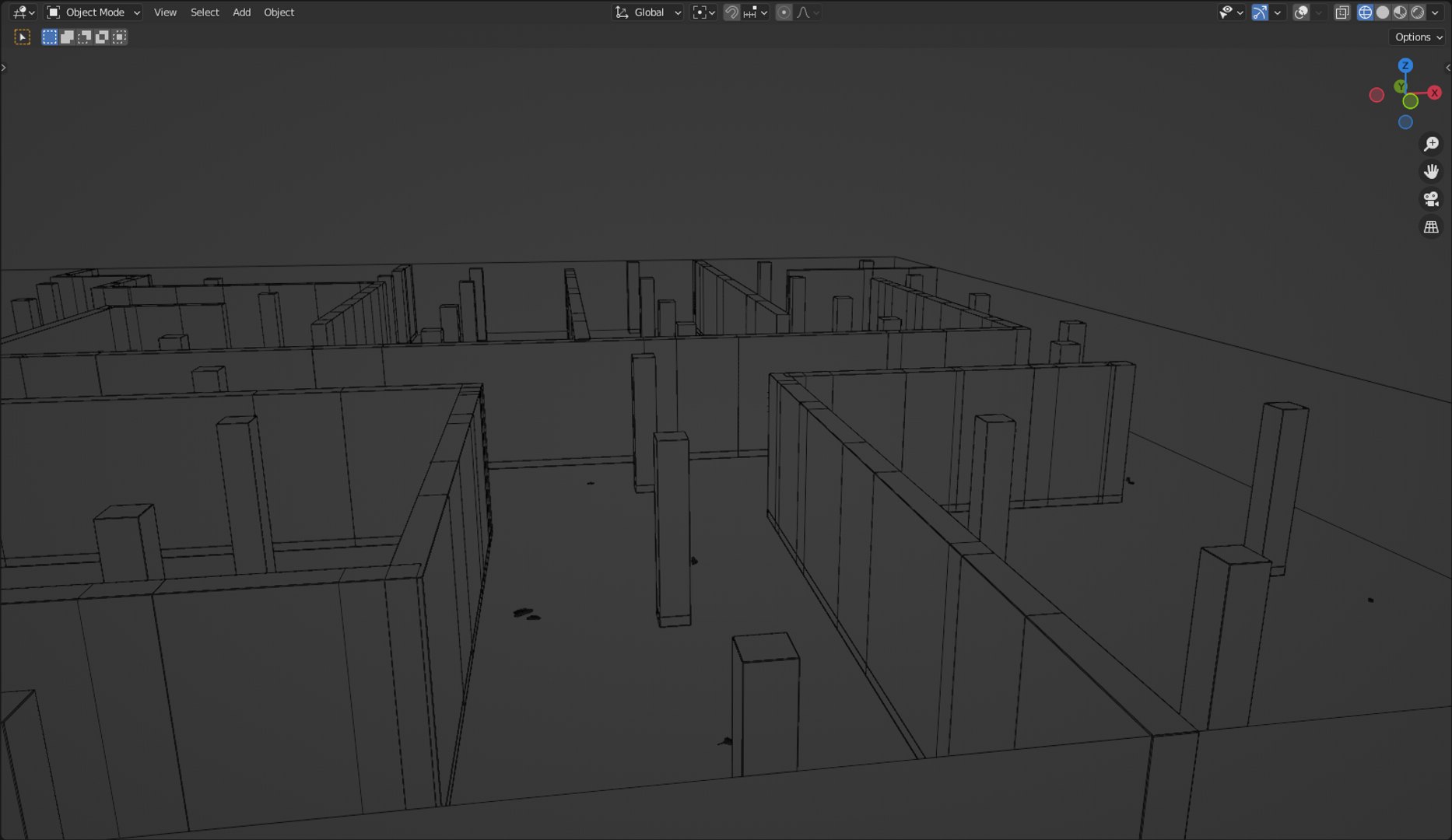The image size is (1452, 840).
Task: Switch to rendered viewport shading
Action: pos(1418,12)
